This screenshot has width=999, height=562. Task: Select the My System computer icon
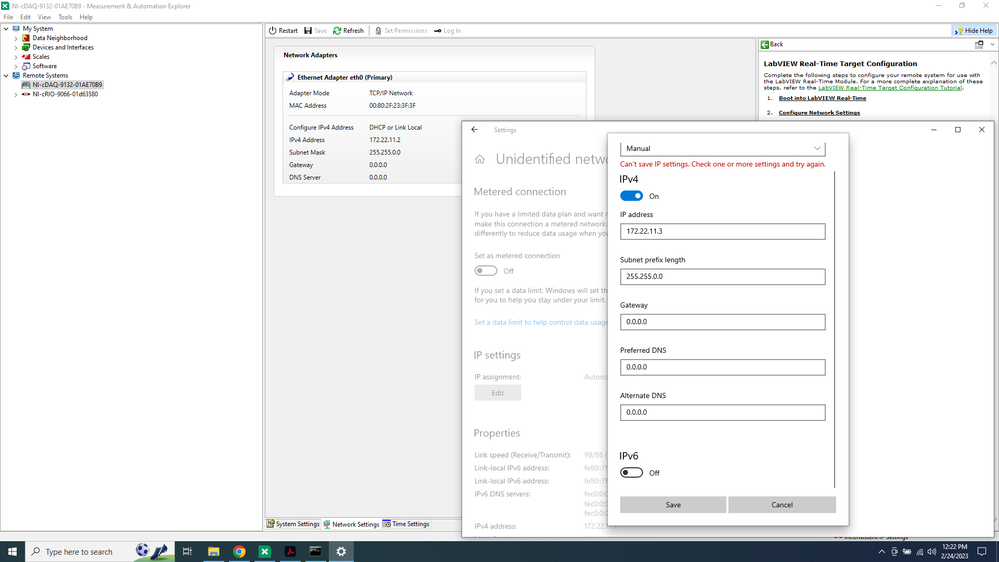tap(17, 29)
